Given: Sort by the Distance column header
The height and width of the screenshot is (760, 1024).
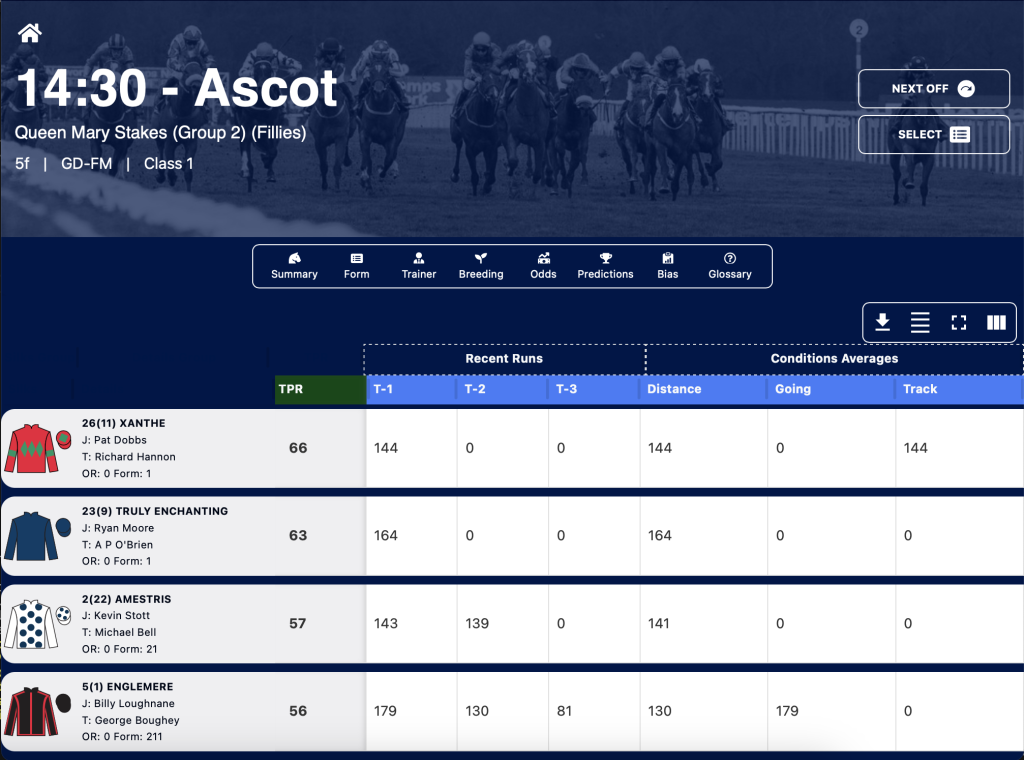Looking at the screenshot, I should (x=703, y=389).
